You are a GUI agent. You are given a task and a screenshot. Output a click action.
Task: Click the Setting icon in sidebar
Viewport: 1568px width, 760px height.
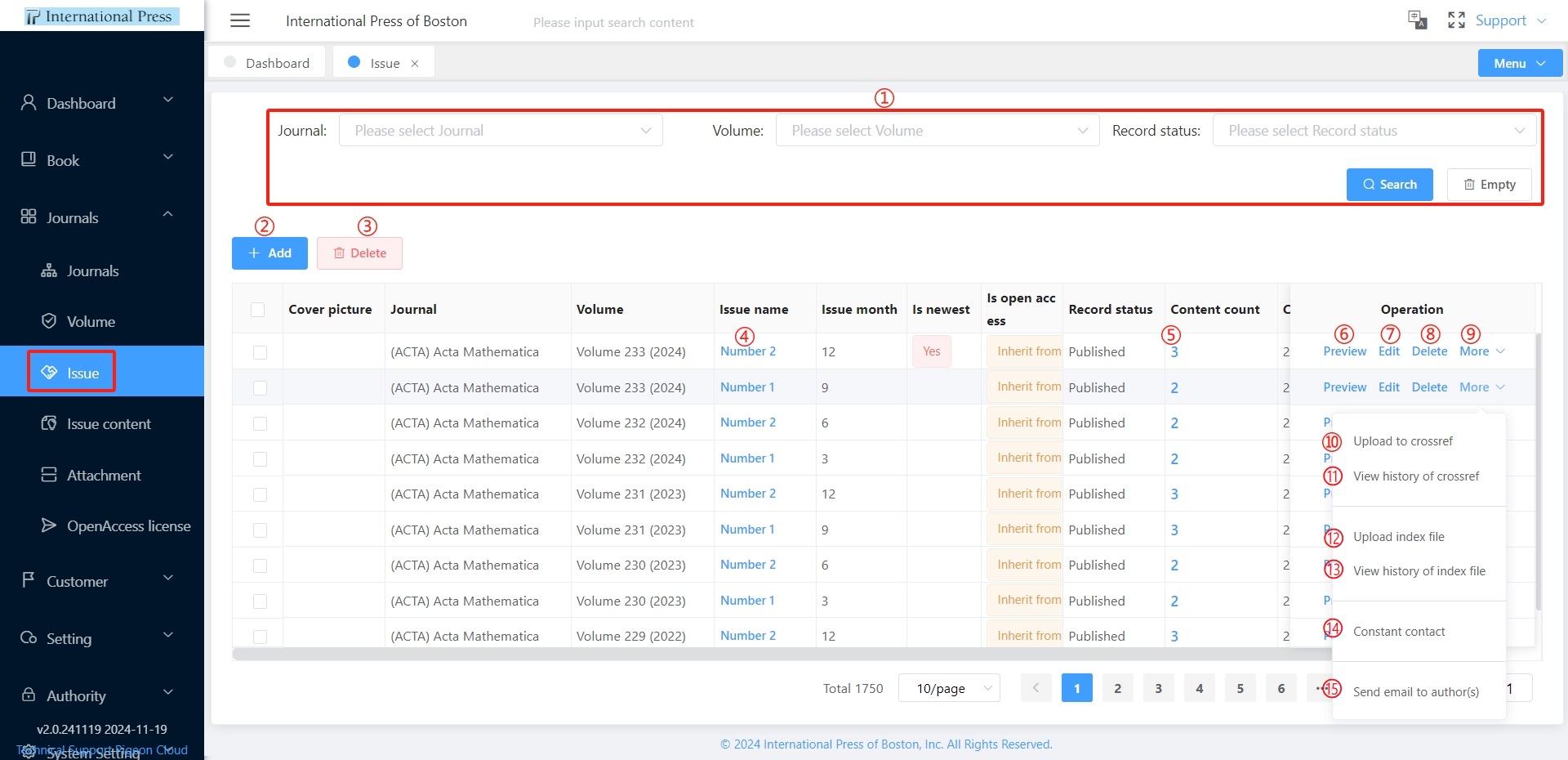[x=29, y=637]
